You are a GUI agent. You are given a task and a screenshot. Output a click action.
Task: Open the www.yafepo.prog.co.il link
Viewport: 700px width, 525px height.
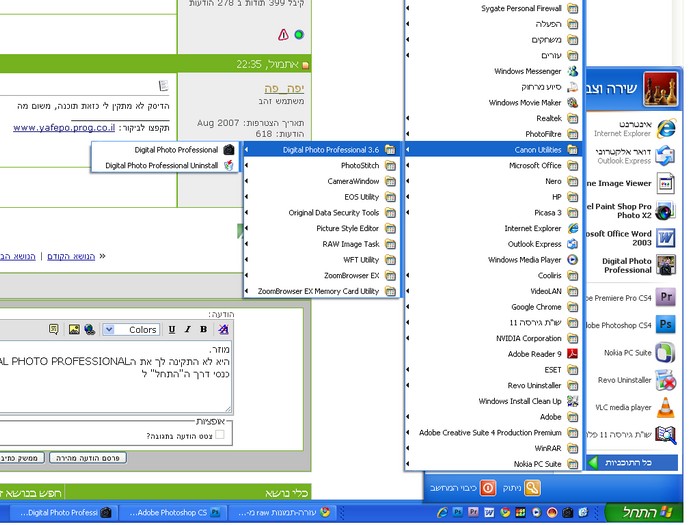click(64, 128)
